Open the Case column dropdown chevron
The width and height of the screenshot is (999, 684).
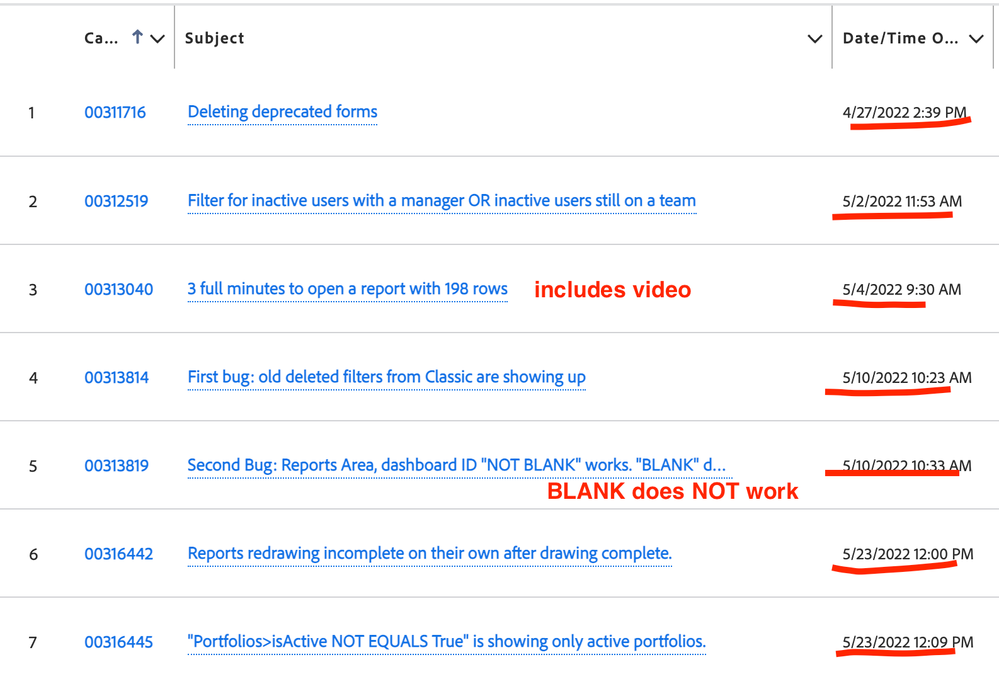(x=157, y=39)
